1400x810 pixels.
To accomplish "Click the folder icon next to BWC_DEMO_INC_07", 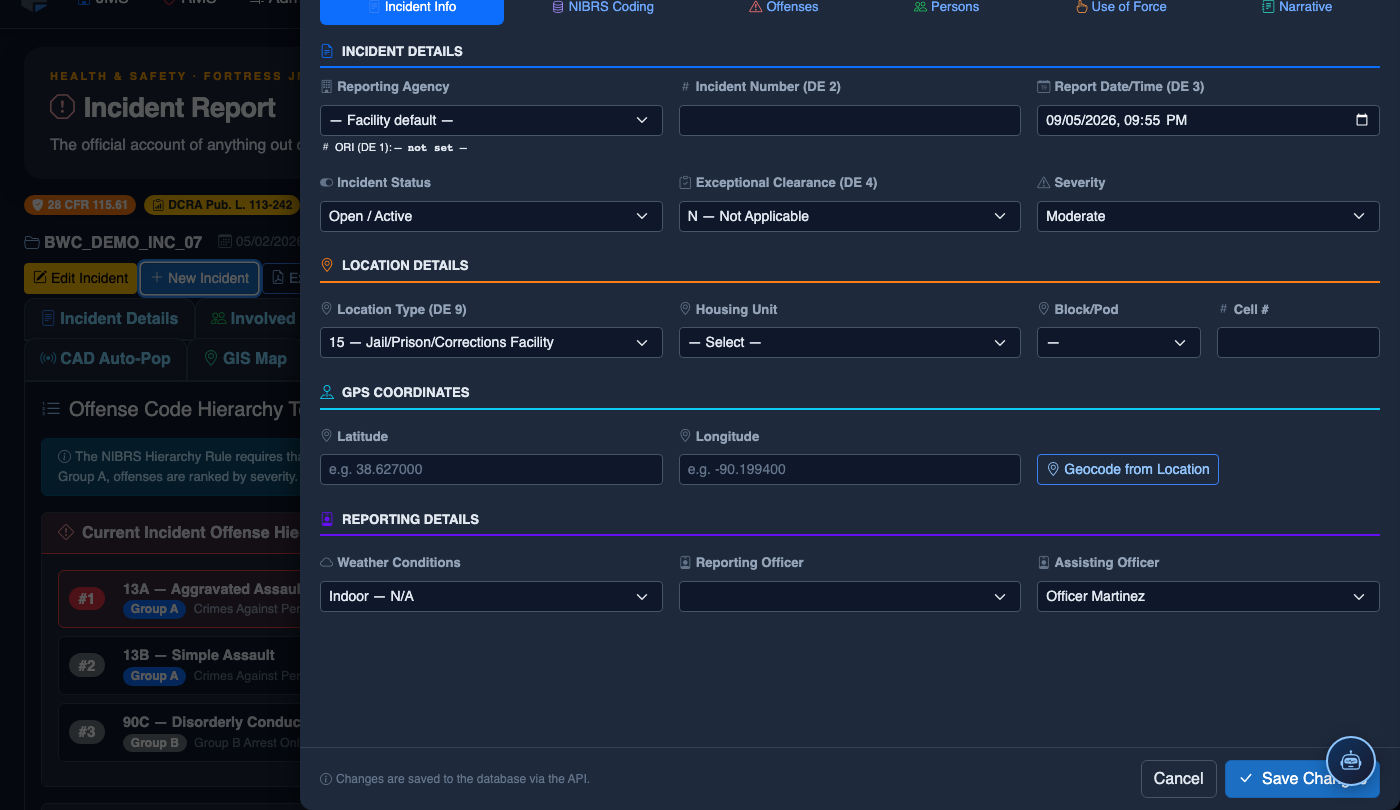I will pyautogui.click(x=32, y=242).
